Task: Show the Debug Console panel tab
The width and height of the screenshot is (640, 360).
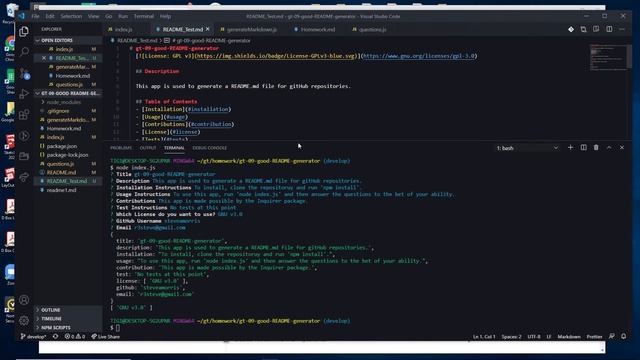Action: (209, 148)
